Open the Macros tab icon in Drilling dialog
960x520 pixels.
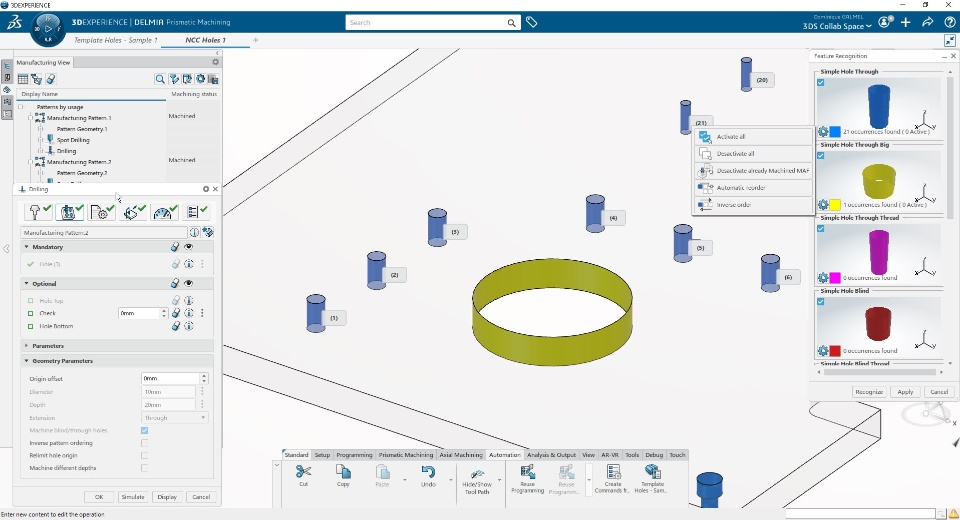point(133,212)
